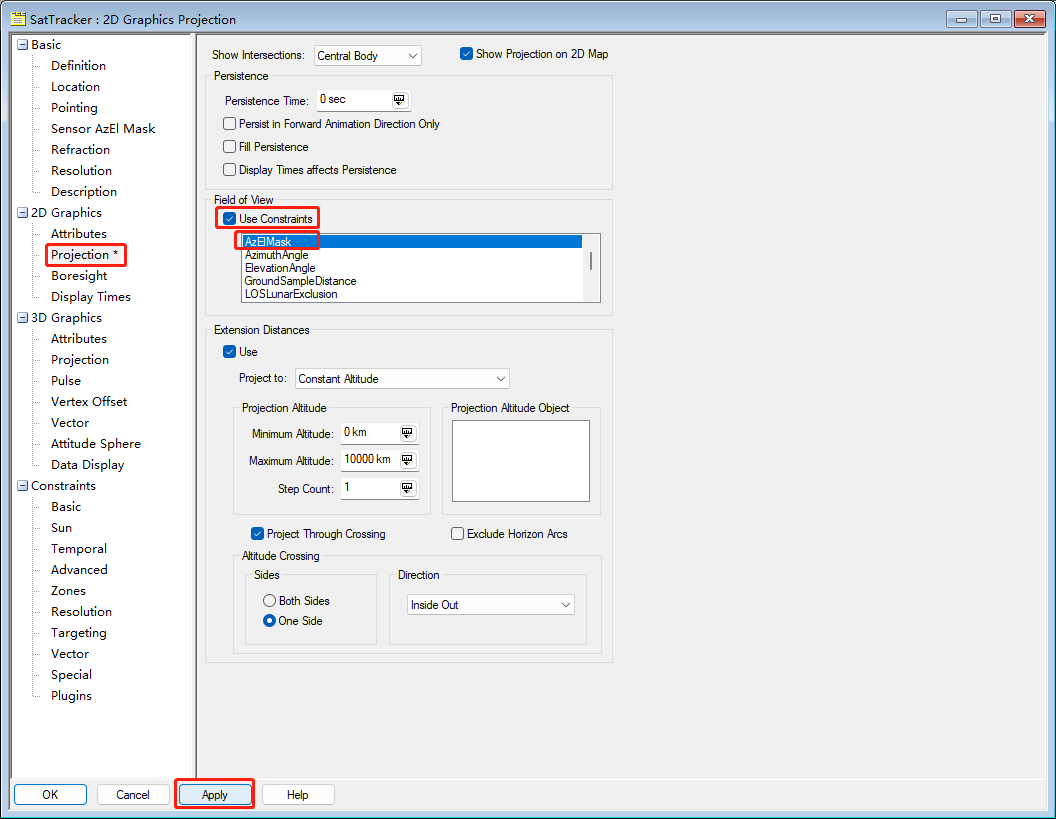Click unit icon beside Persistence Time field
The image size is (1056, 819).
pyautogui.click(x=399, y=100)
